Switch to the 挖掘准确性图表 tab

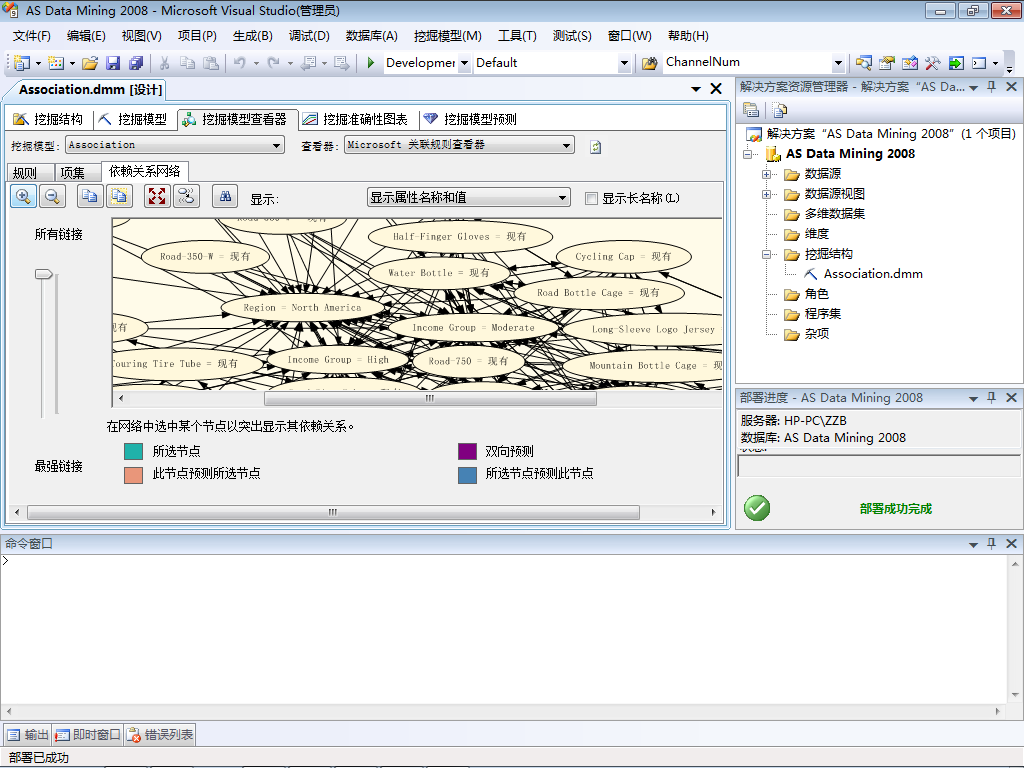[x=355, y=119]
